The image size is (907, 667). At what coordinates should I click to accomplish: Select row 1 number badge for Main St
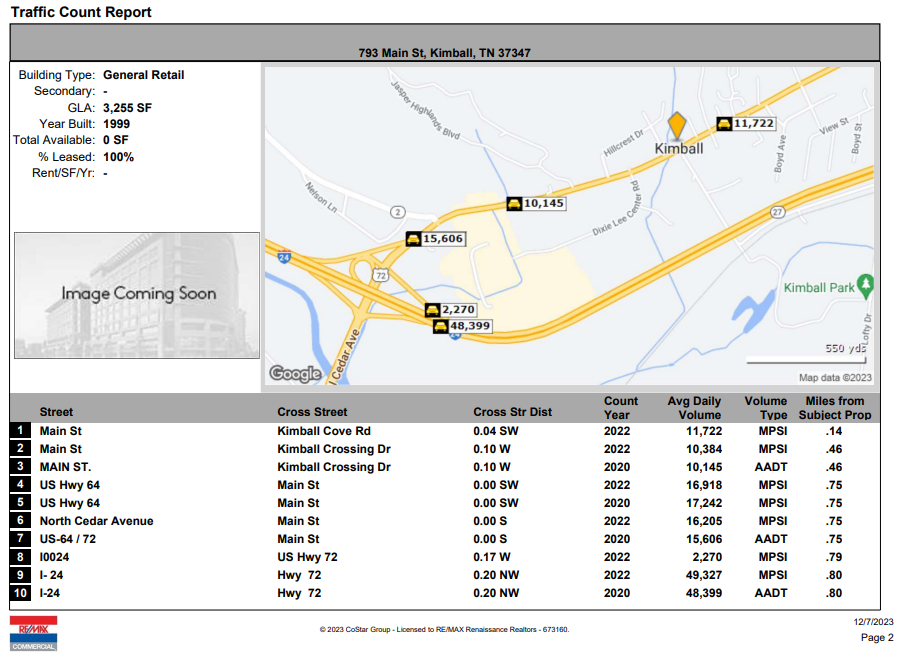pyautogui.click(x=20, y=430)
